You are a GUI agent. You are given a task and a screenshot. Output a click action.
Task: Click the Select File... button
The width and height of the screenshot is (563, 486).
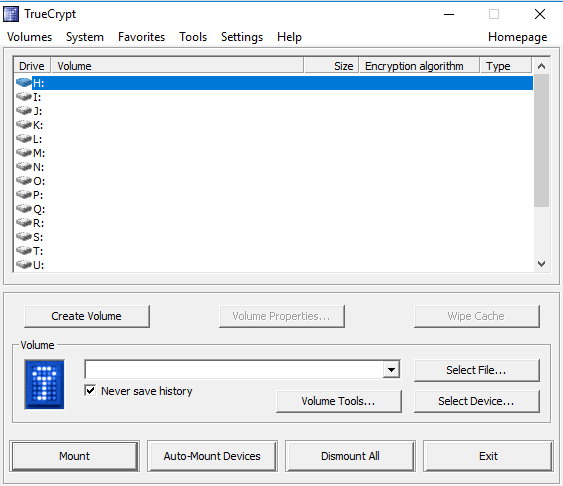click(476, 370)
